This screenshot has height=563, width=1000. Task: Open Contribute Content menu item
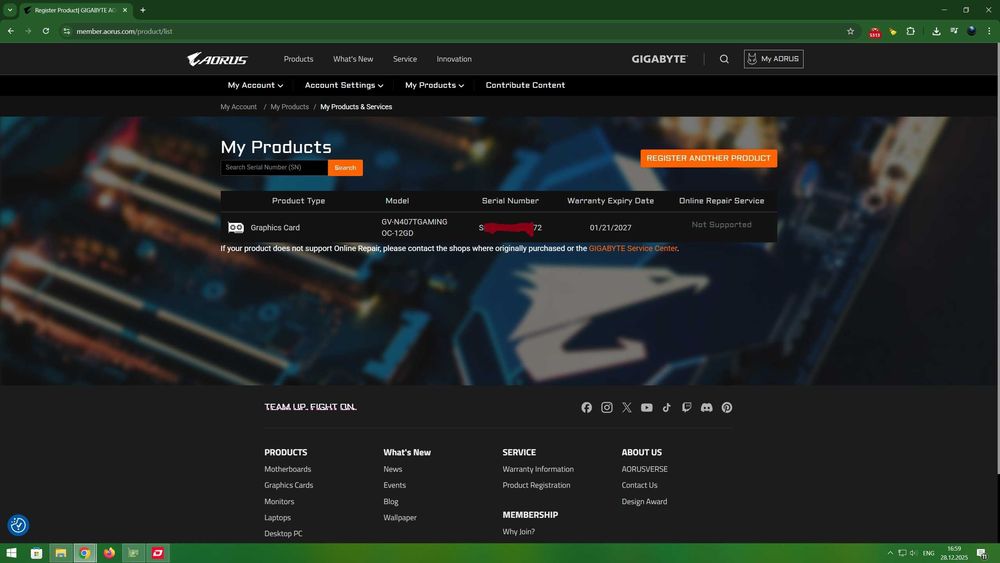click(x=526, y=85)
